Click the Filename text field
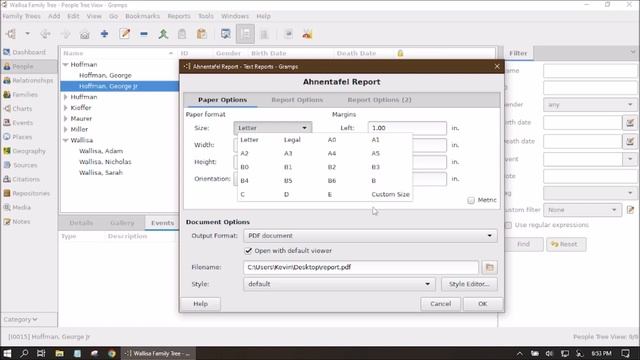Image resolution: width=640 pixels, height=360 pixels. (x=361, y=267)
